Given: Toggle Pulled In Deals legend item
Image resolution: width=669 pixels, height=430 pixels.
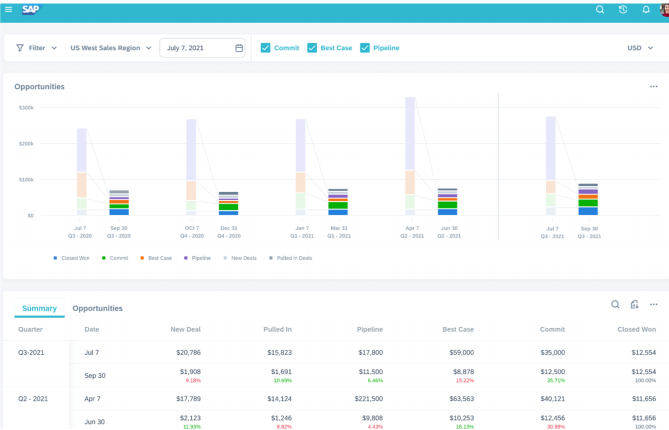Looking at the screenshot, I should pyautogui.click(x=291, y=258).
